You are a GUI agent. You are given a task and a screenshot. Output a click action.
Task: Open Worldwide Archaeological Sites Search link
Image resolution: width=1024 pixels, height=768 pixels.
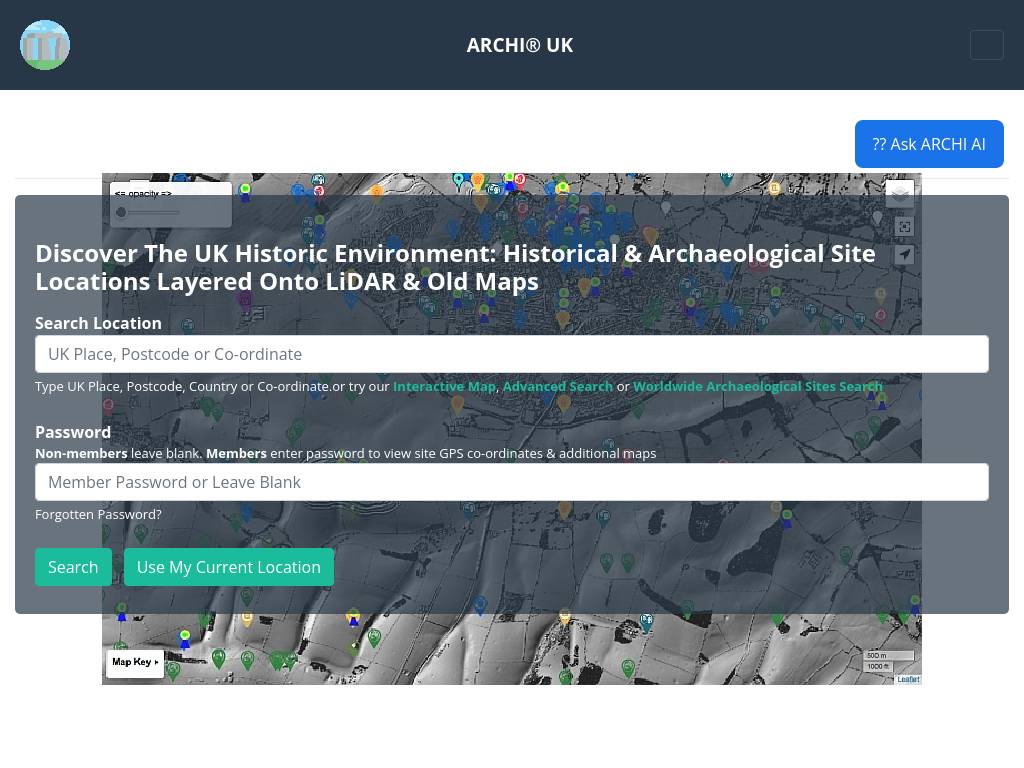tap(758, 387)
